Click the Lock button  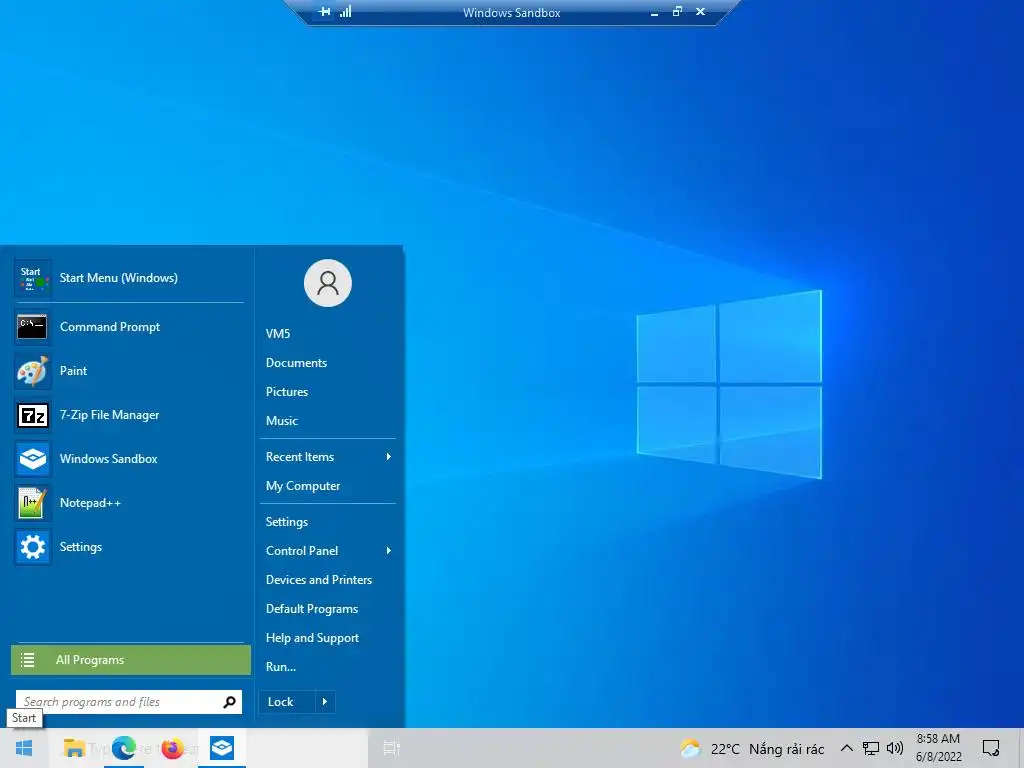coord(287,702)
